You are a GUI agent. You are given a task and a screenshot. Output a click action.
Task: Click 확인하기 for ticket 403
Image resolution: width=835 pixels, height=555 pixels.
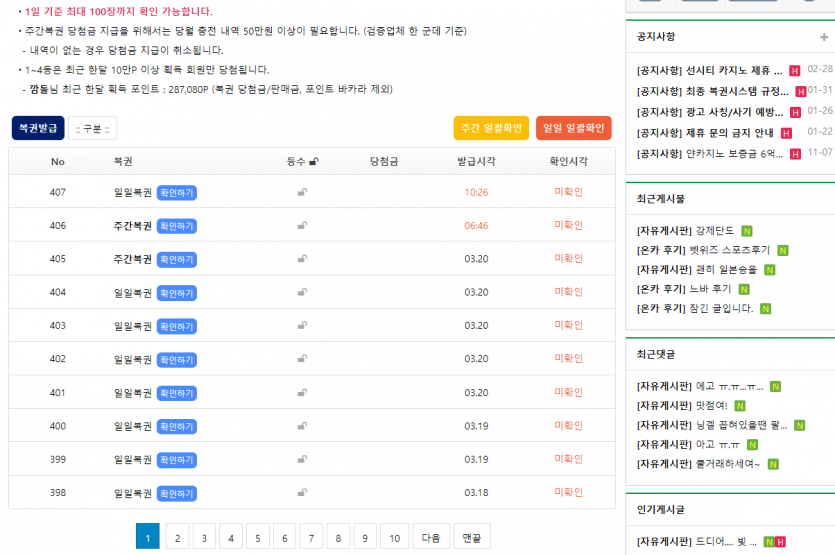(x=177, y=327)
